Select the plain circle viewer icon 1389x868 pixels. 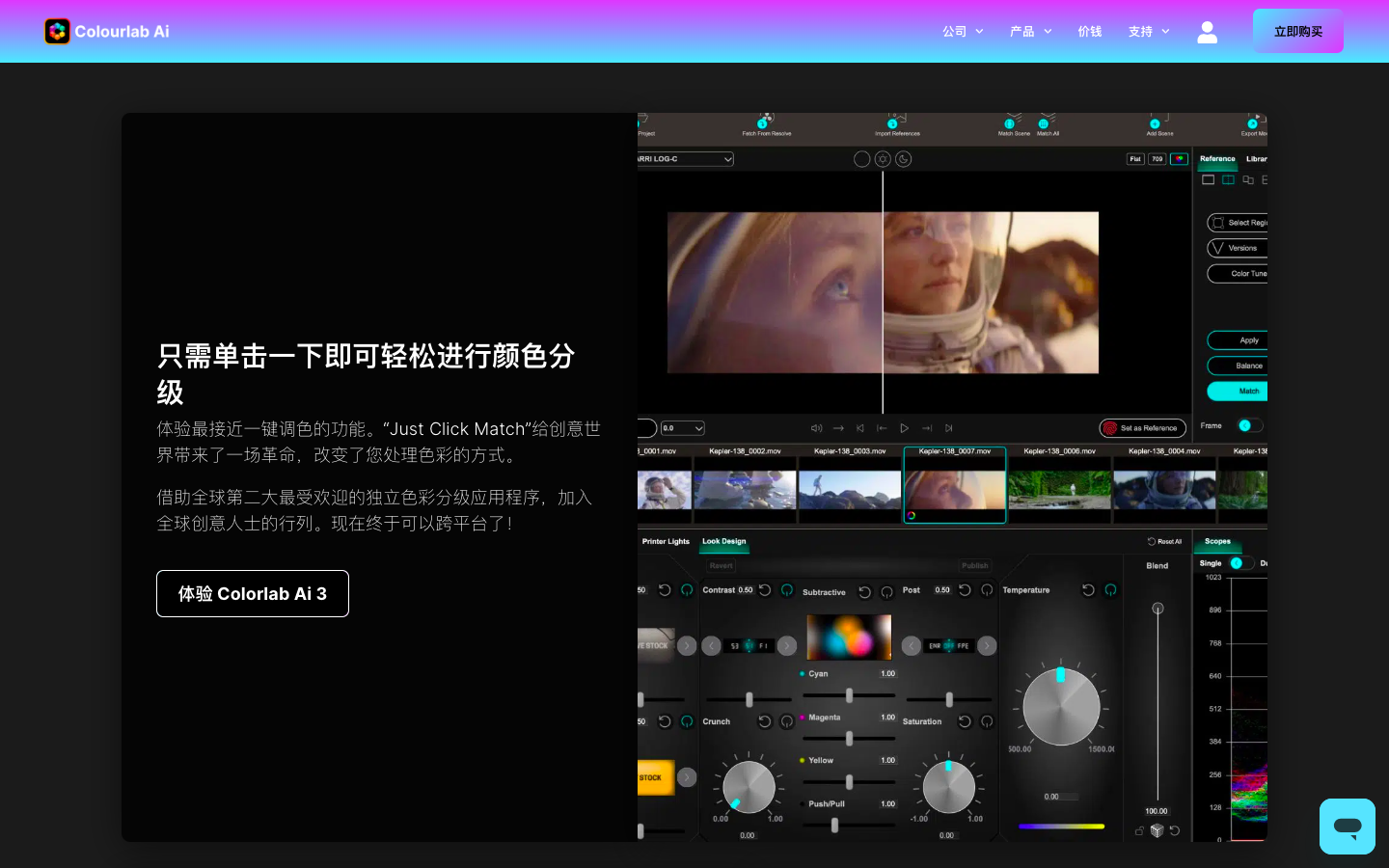coord(862,159)
